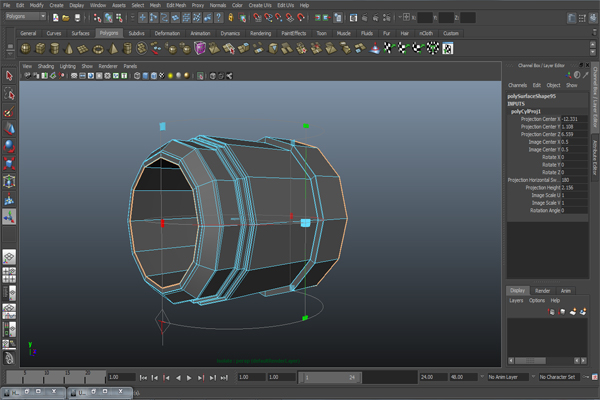Click the animation range slider bar
Image resolution: width=600 pixels, height=400 pixels.
point(330,377)
